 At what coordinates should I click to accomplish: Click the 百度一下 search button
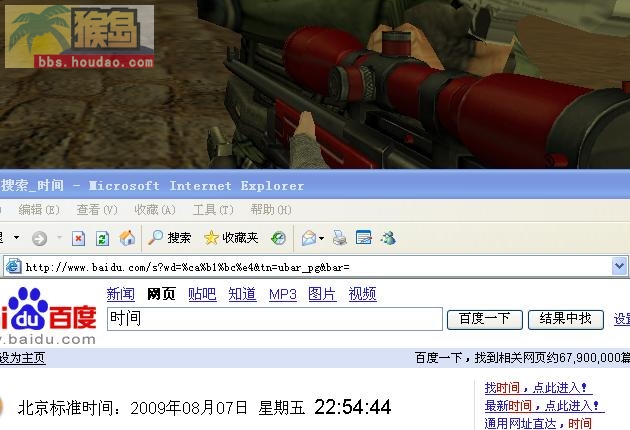click(x=485, y=319)
